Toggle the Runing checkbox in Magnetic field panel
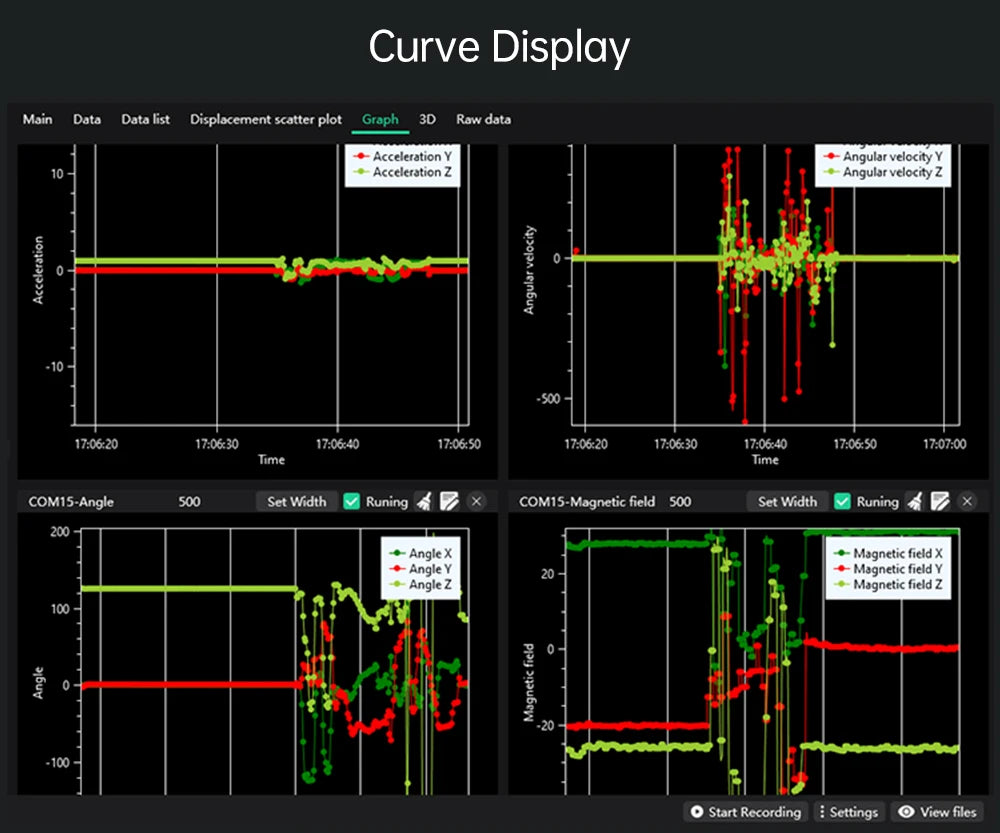Viewport: 1000px width, 833px height. tap(842, 501)
